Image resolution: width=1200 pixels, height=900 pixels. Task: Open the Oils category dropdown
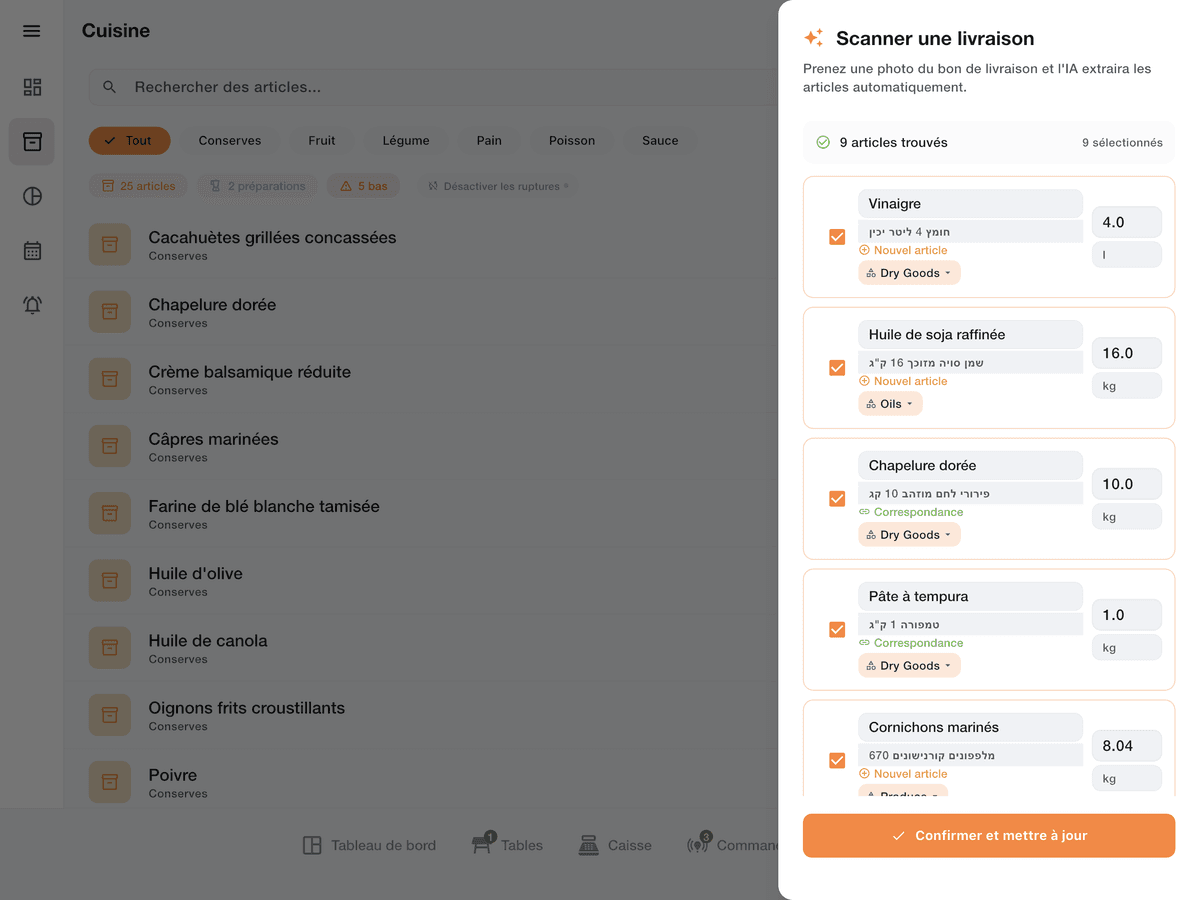890,403
